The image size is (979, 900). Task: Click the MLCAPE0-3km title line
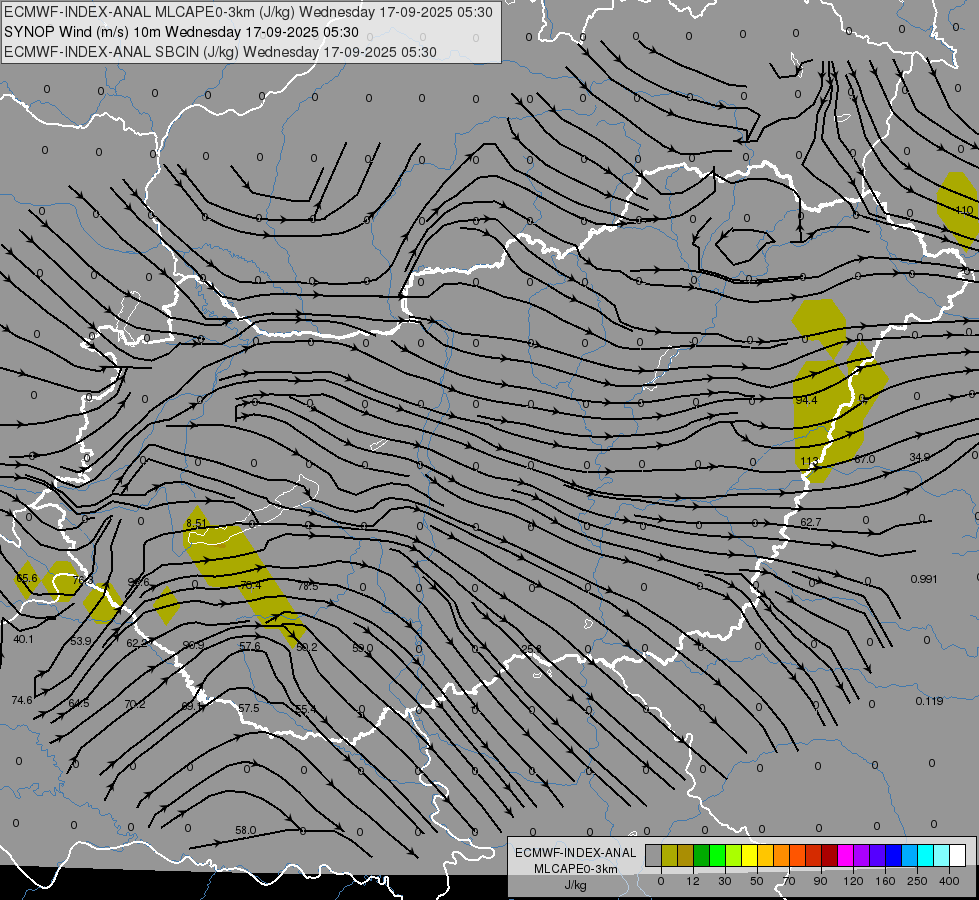[x=248, y=12]
